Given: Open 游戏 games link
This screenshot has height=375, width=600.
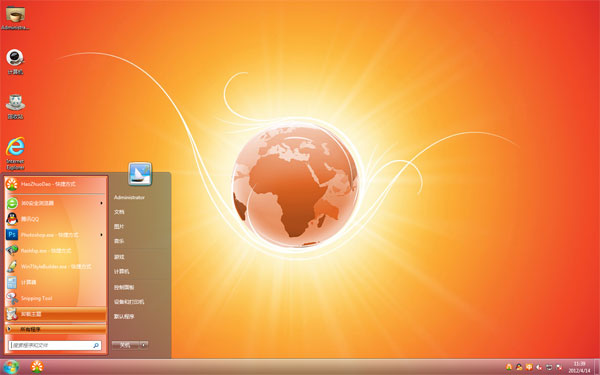Looking at the screenshot, I should point(119,257).
